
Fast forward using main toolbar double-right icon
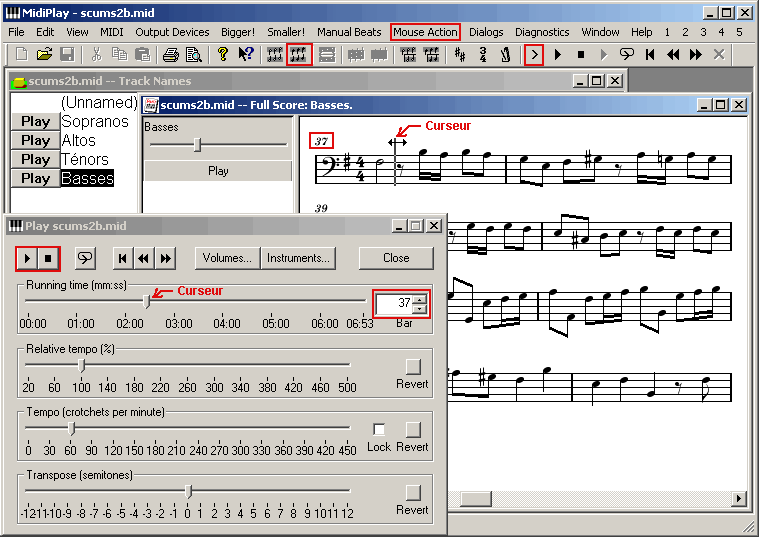[696, 54]
